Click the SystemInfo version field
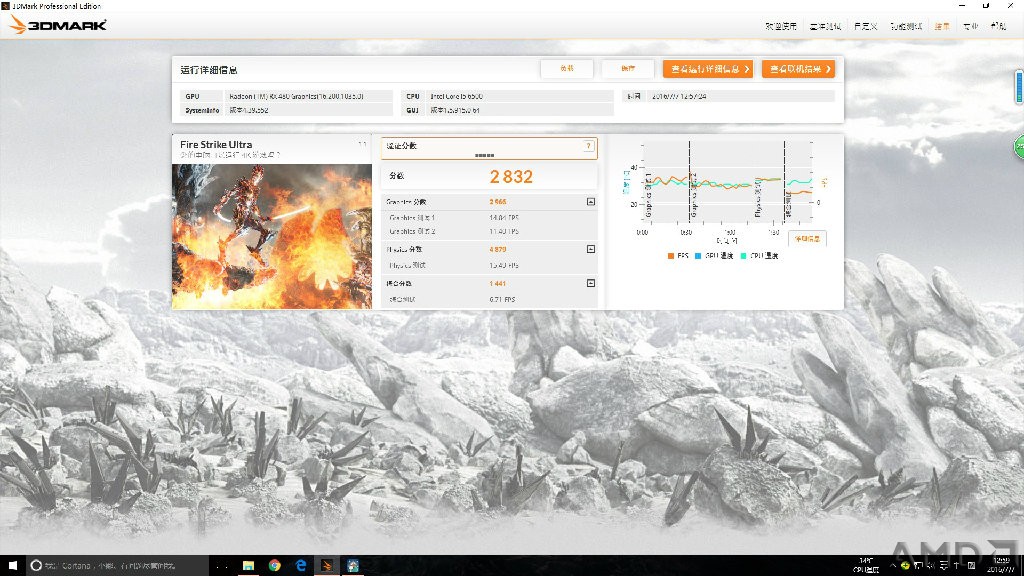The width and height of the screenshot is (1024, 576). point(308,110)
